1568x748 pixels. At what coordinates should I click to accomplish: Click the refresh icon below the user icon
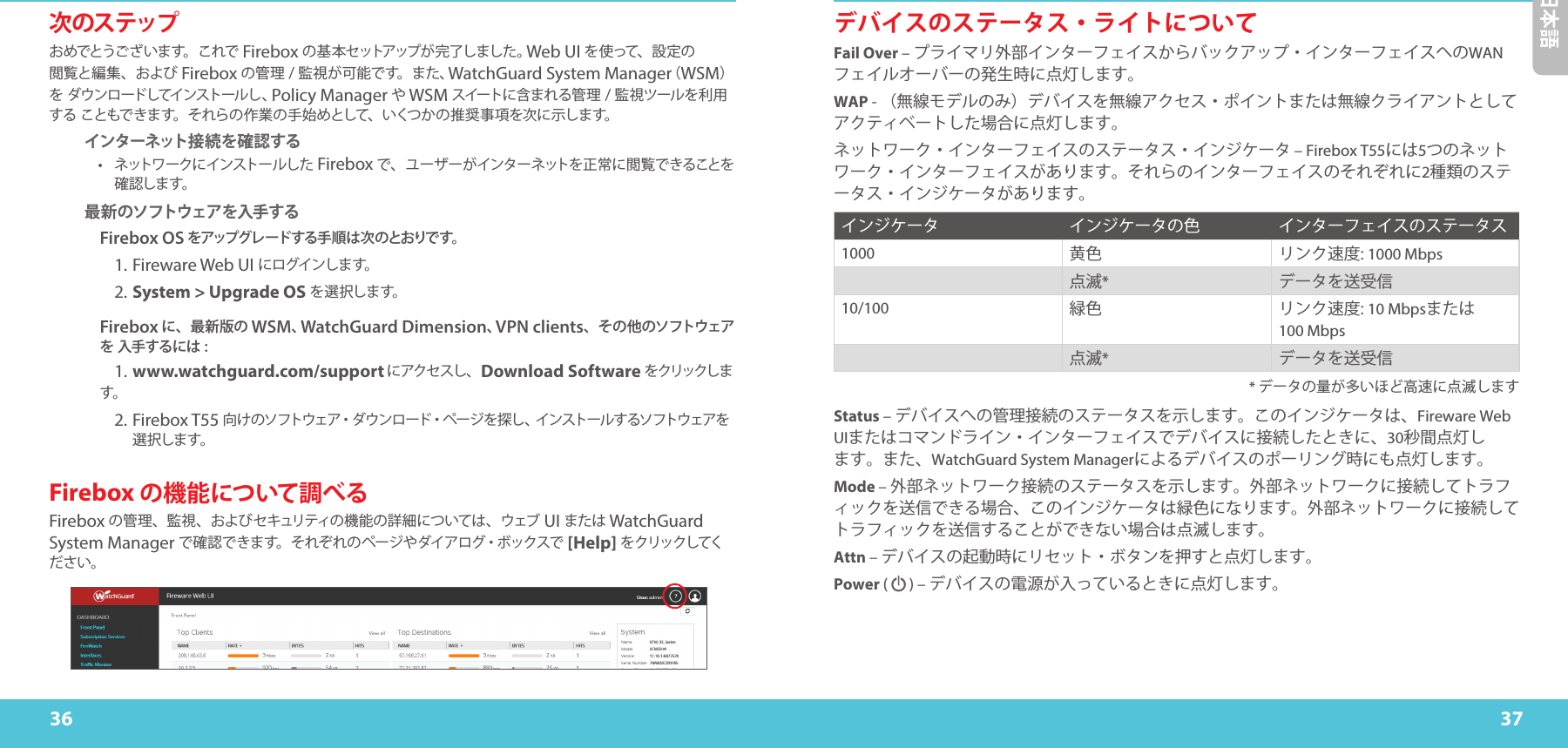(687, 611)
